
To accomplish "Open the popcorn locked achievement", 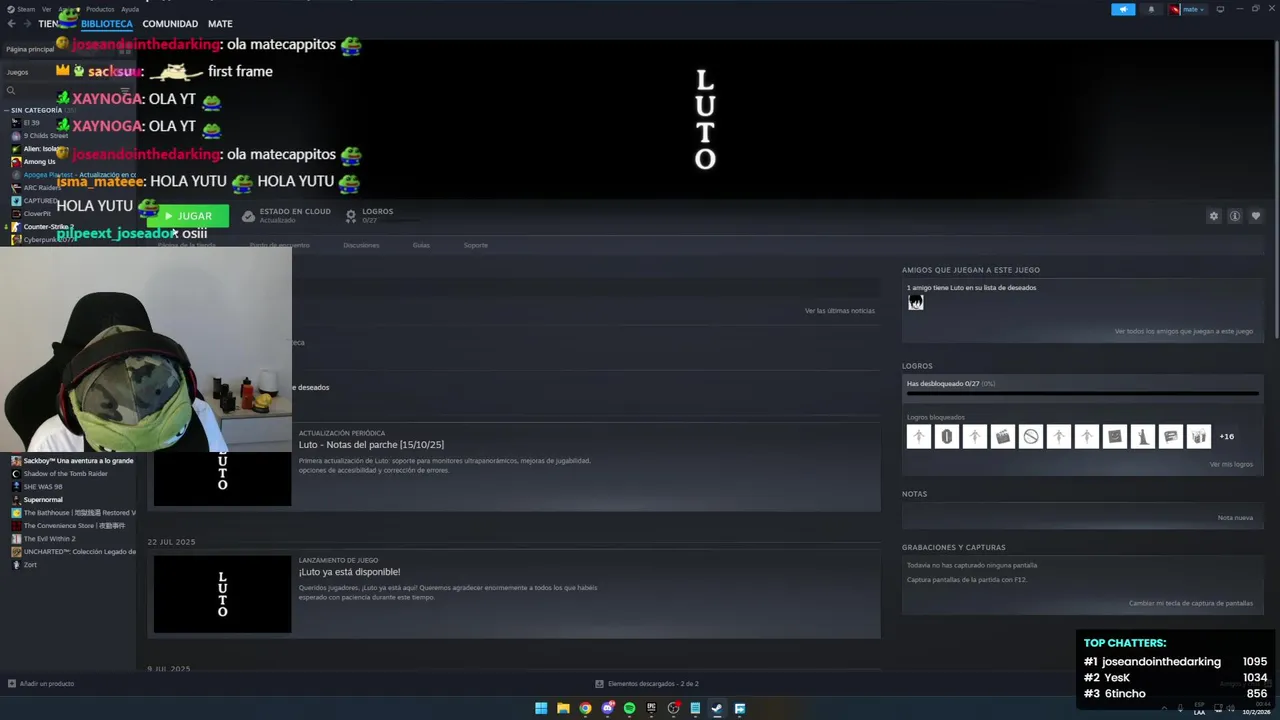I will (1199, 436).
